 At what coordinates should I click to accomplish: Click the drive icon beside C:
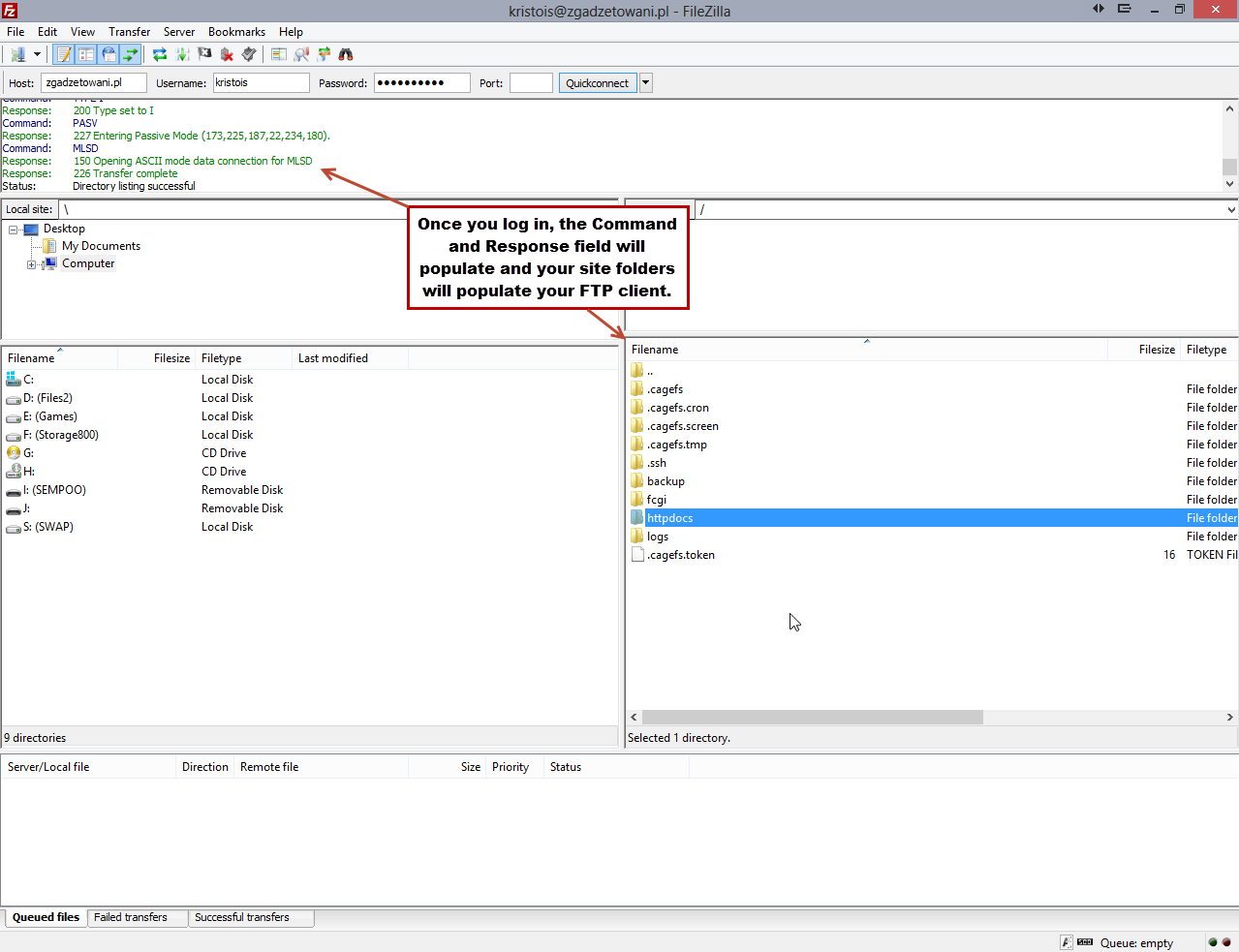14,380
